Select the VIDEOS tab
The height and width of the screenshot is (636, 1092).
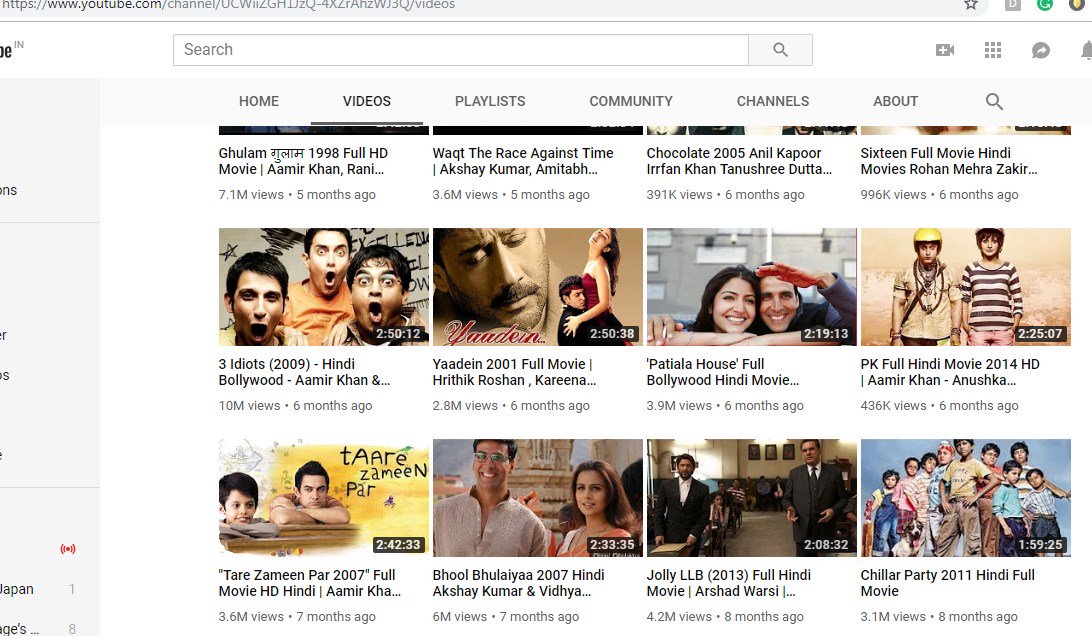366,101
